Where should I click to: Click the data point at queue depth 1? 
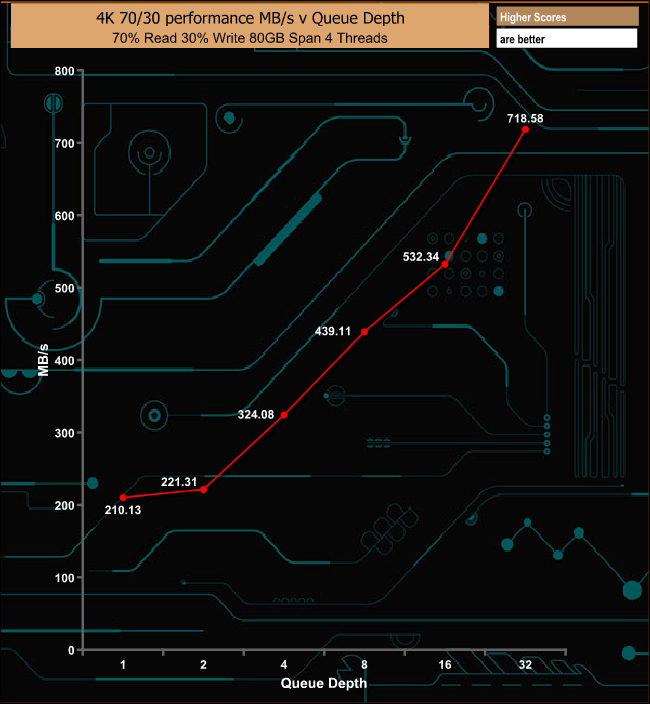[x=123, y=498]
